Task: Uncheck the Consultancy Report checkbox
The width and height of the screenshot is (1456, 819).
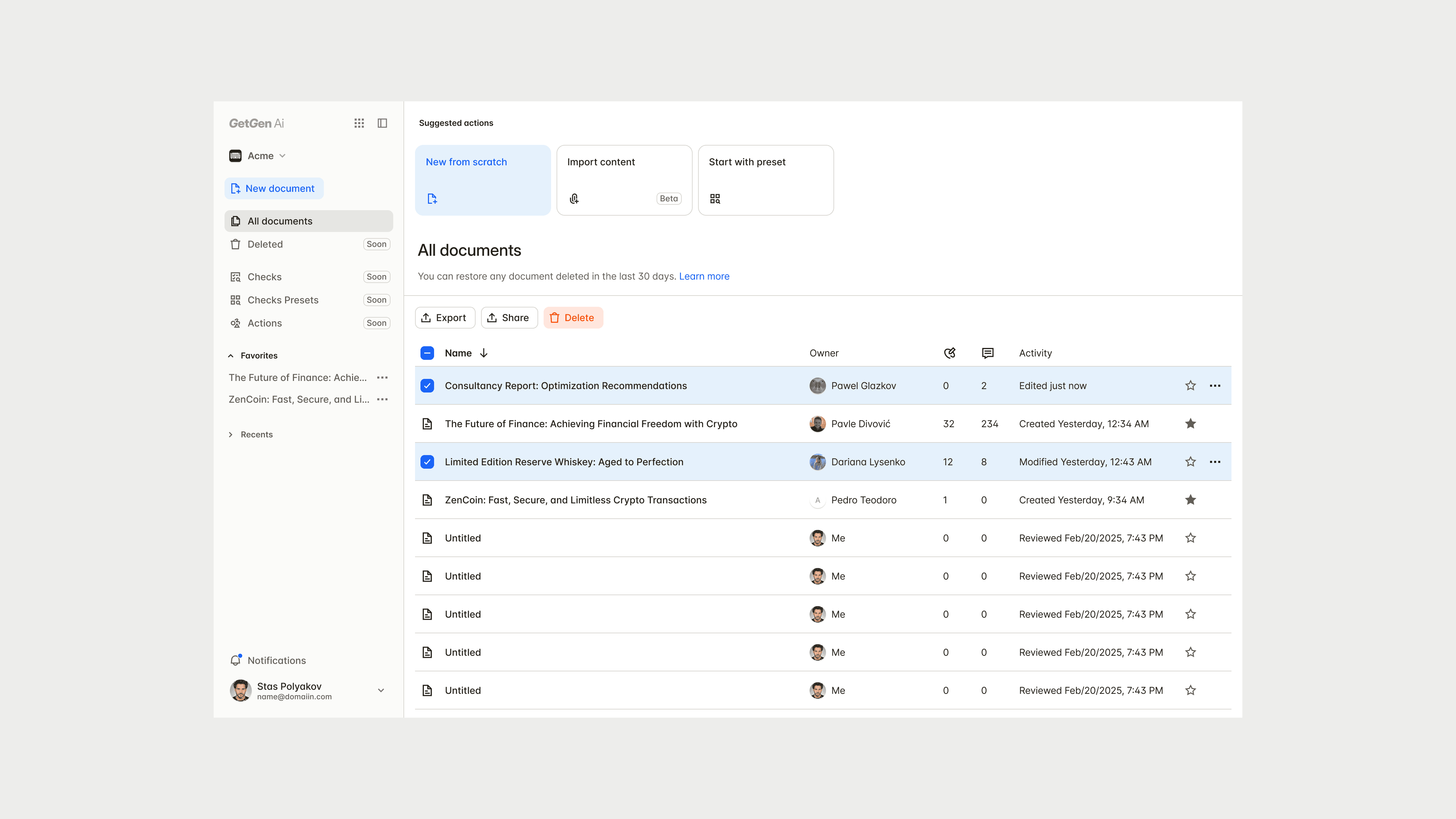Action: pos(427,385)
